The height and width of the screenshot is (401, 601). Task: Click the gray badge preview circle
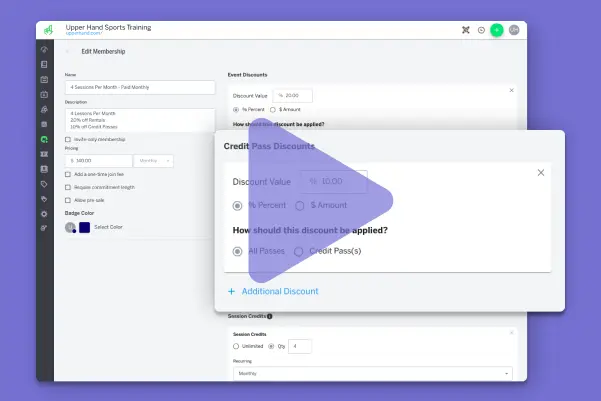click(70, 227)
